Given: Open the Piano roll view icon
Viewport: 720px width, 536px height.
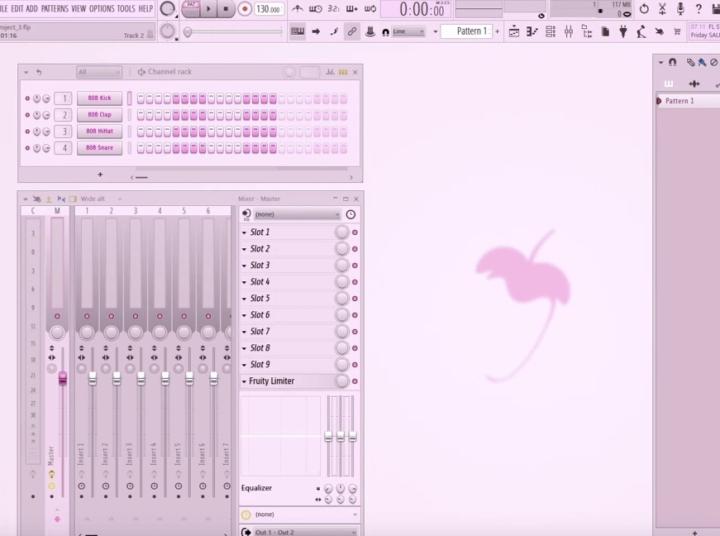Looking at the screenshot, I should [x=532, y=32].
